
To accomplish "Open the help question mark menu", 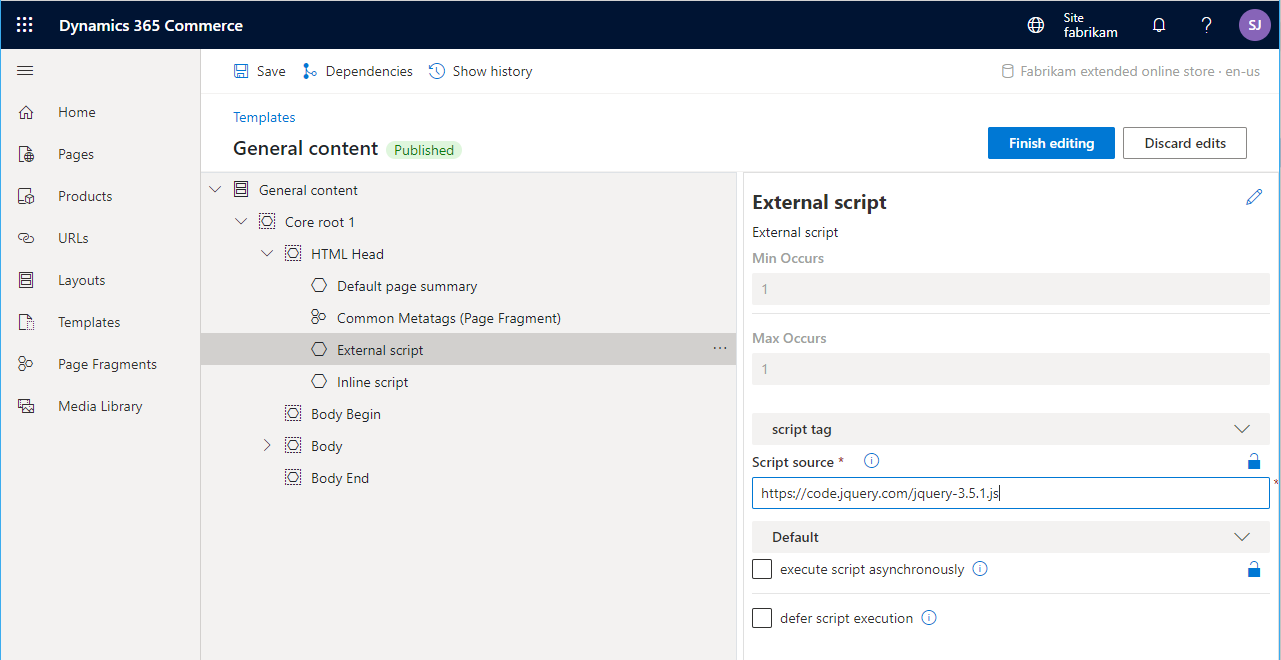I will pyautogui.click(x=1206, y=24).
